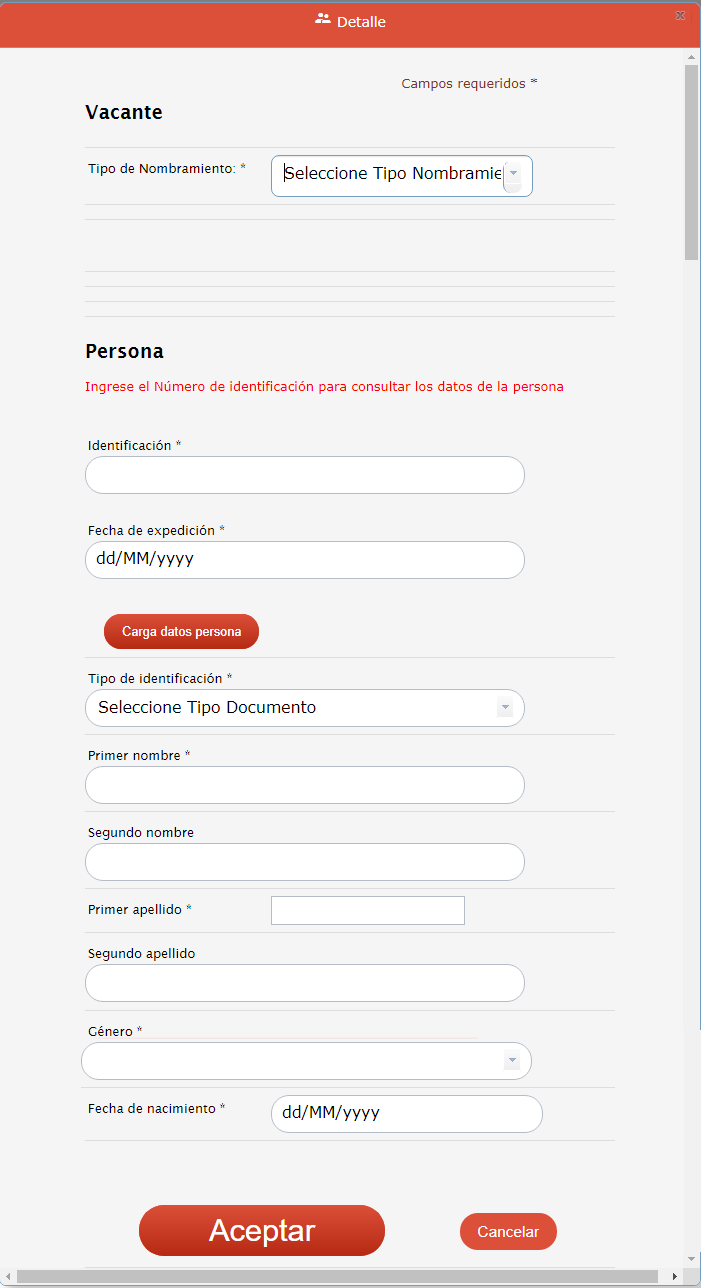This screenshot has width=701, height=1288.
Task: Click the vertical scrollbar down arrow
Action: [x=691, y=1258]
